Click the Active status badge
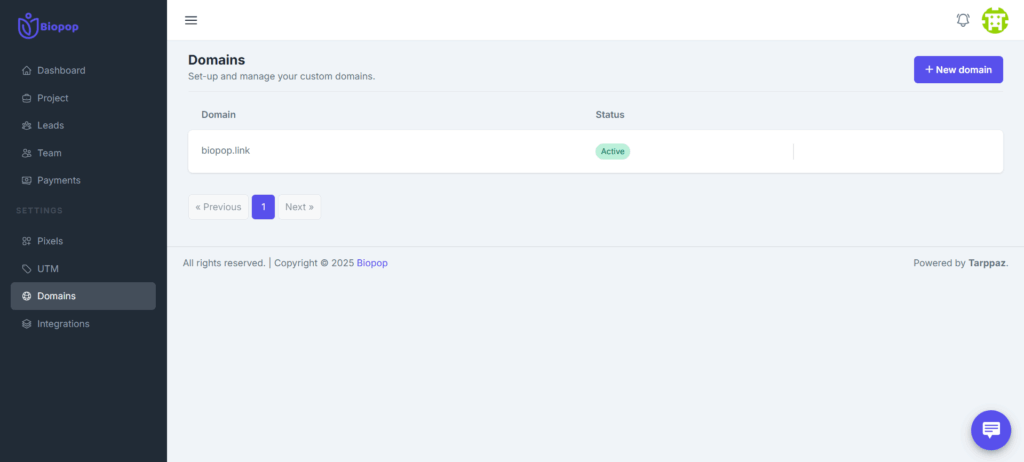1024x462 pixels. [x=613, y=152]
